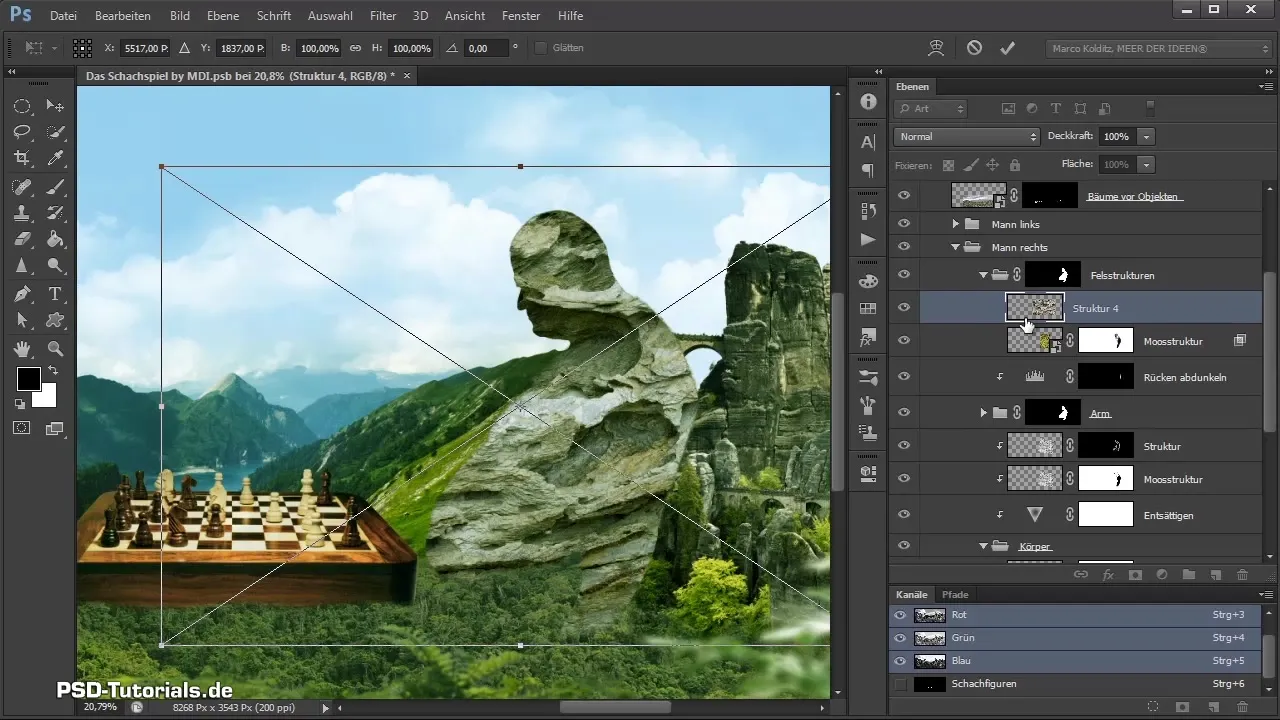Open the Deckkraft opacity dropdown arrow
Image resolution: width=1280 pixels, height=720 pixels.
pyautogui.click(x=1147, y=136)
